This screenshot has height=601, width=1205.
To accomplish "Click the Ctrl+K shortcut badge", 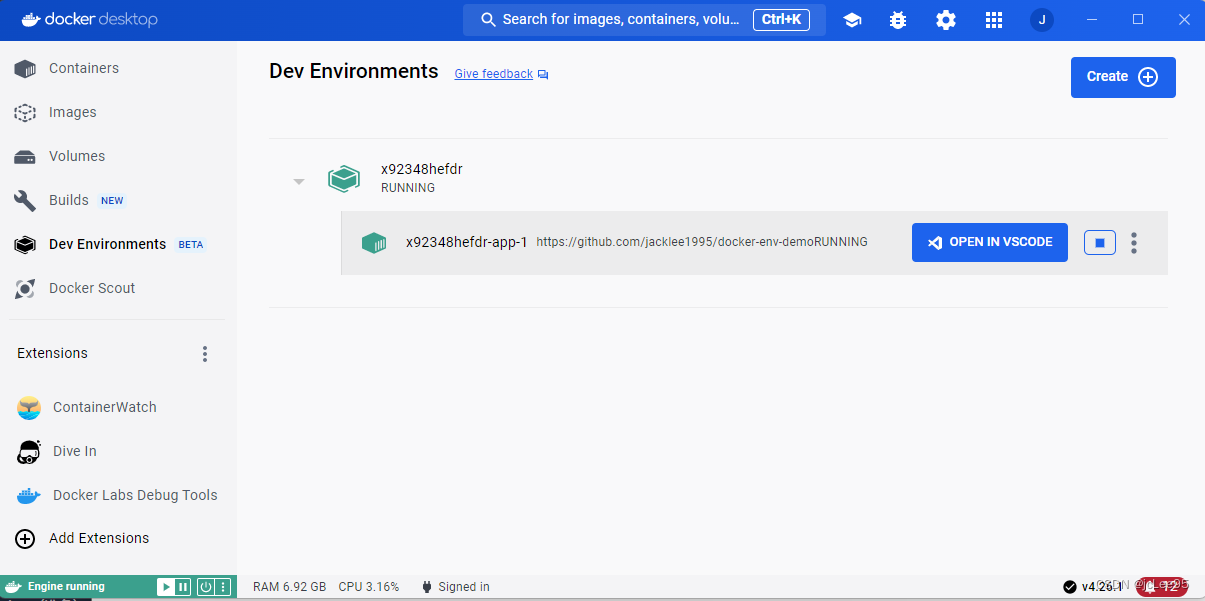I will click(781, 19).
